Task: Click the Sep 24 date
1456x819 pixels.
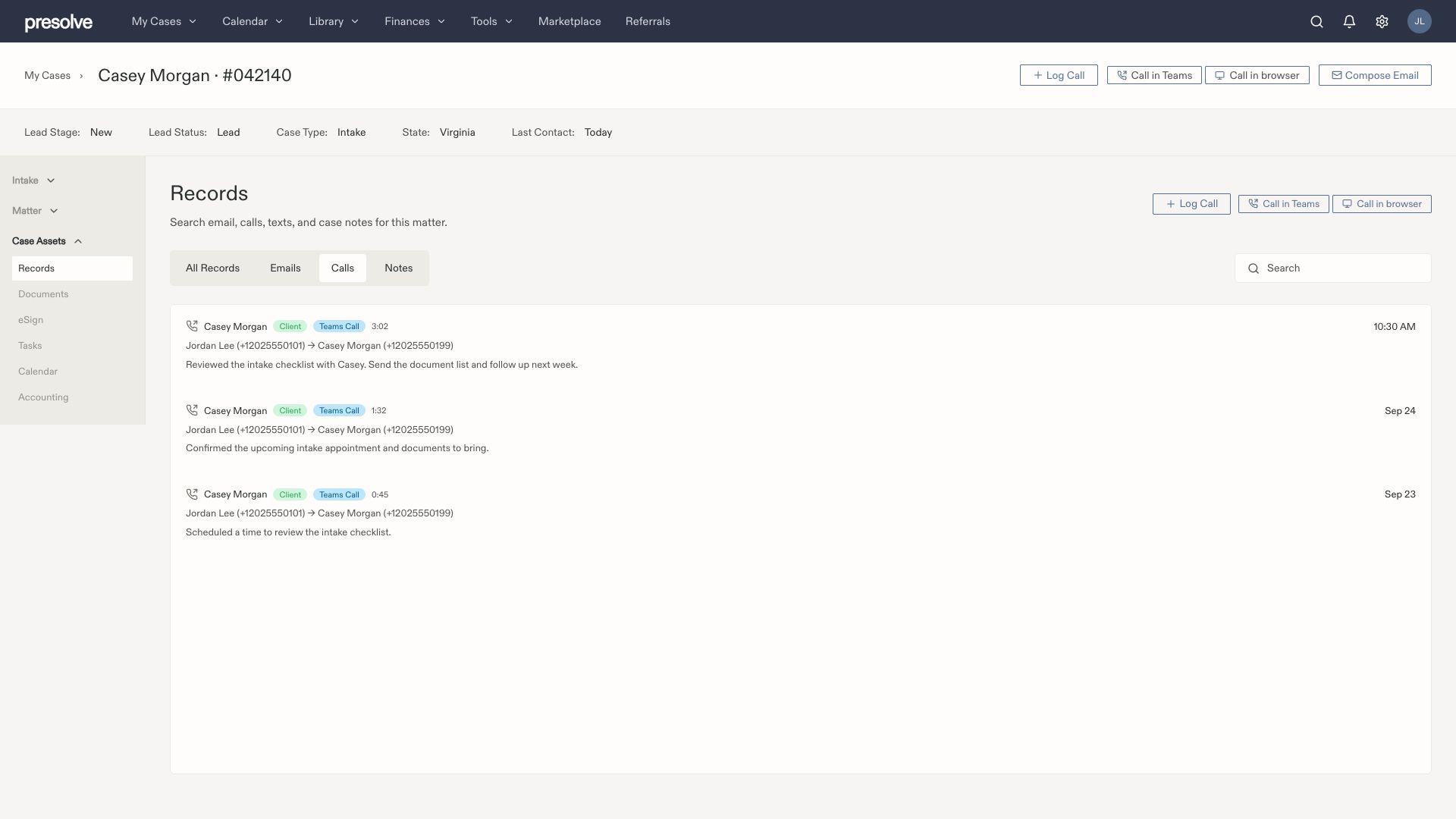Action: pos(1400,411)
